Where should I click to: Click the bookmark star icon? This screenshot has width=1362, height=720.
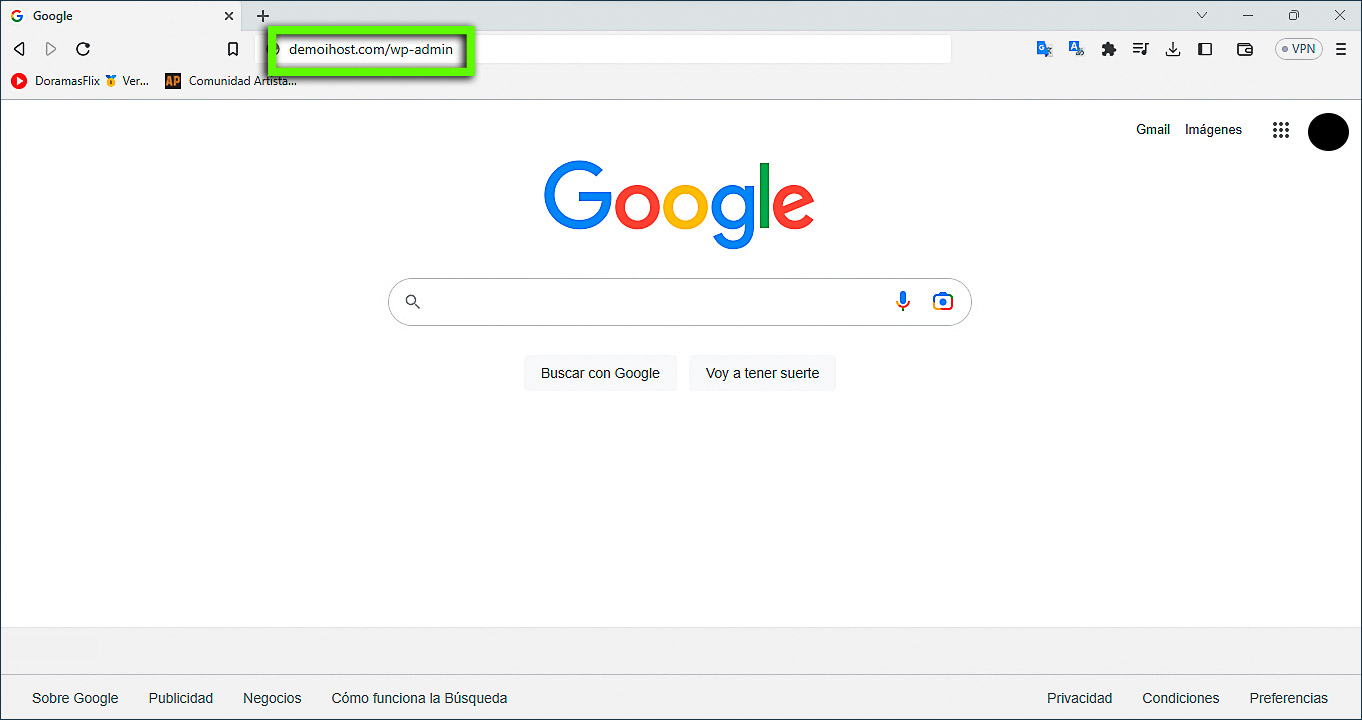tap(233, 48)
